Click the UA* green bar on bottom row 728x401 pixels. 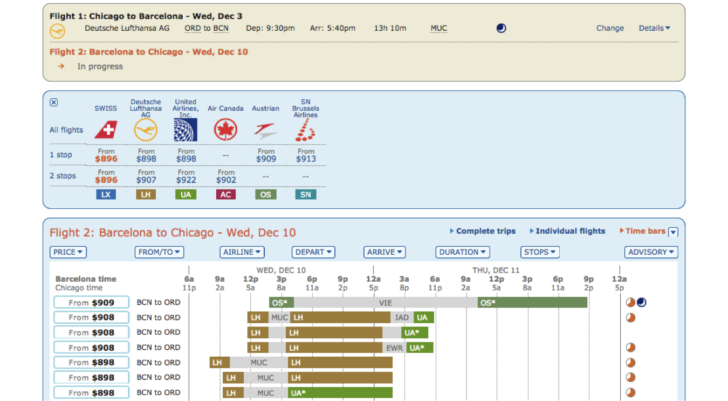[x=340, y=393]
